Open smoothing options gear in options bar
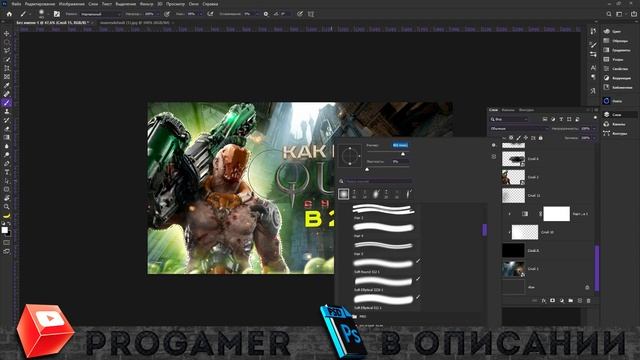The width and height of the screenshot is (640, 360). pos(266,14)
